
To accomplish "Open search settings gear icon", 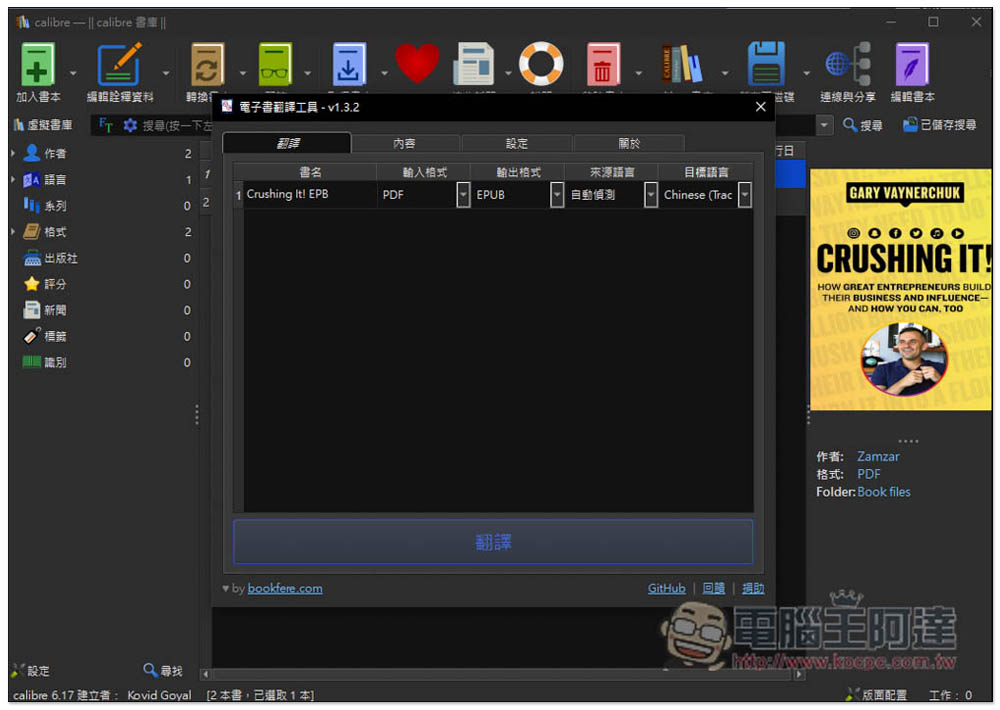I will 130,125.
